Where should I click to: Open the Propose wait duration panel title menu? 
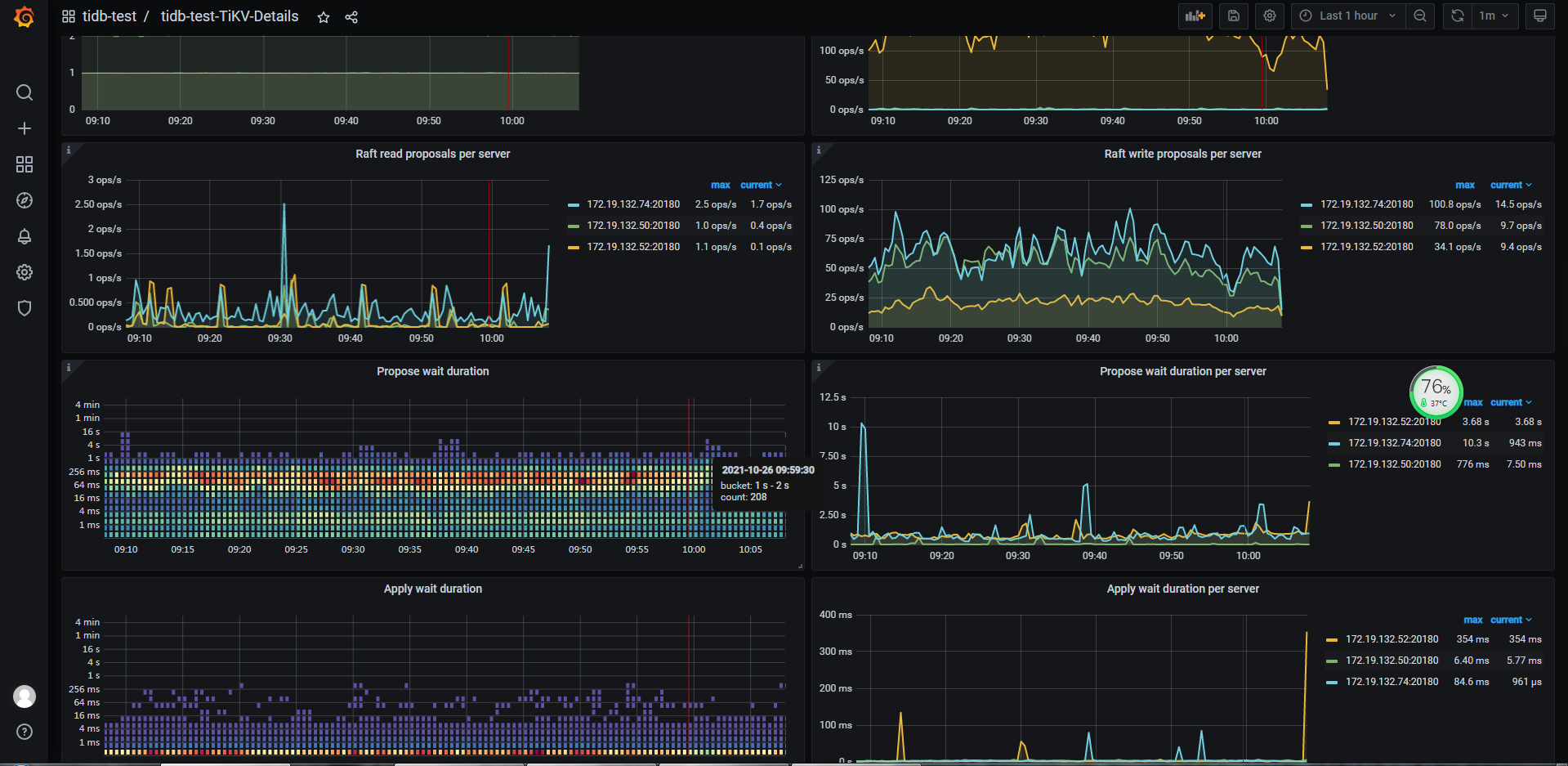click(x=432, y=371)
